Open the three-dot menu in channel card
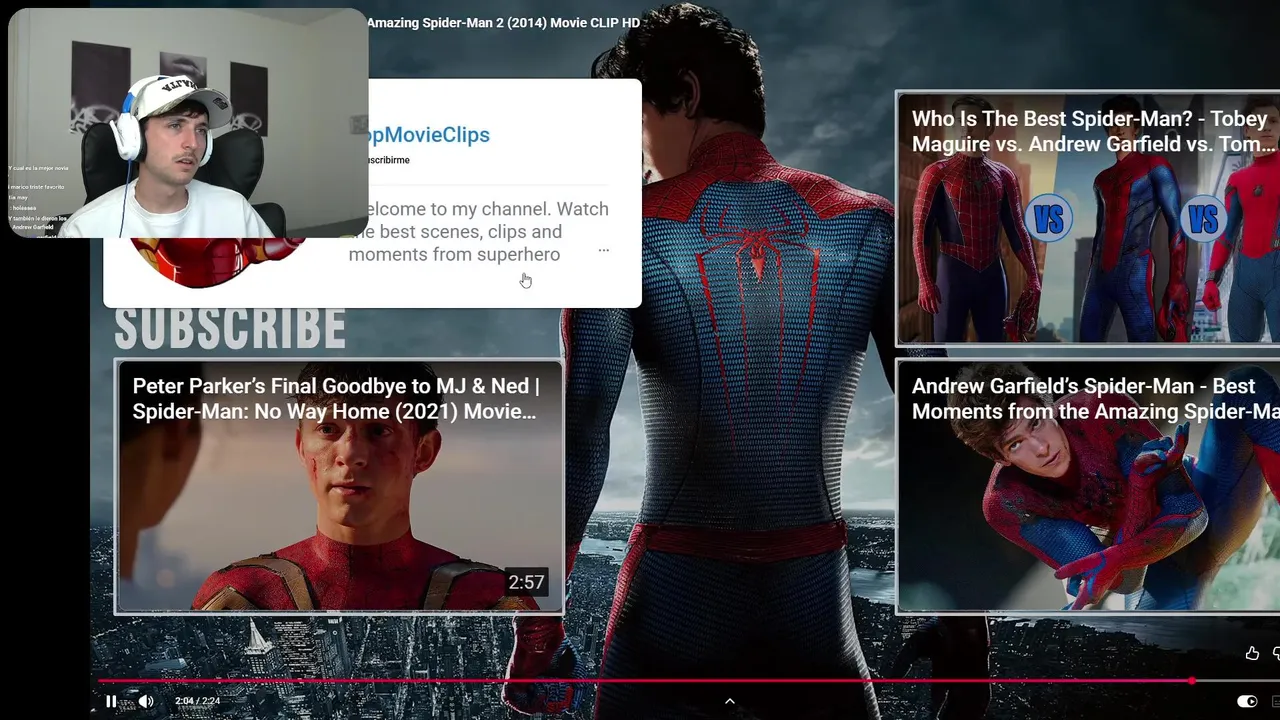 click(x=603, y=250)
